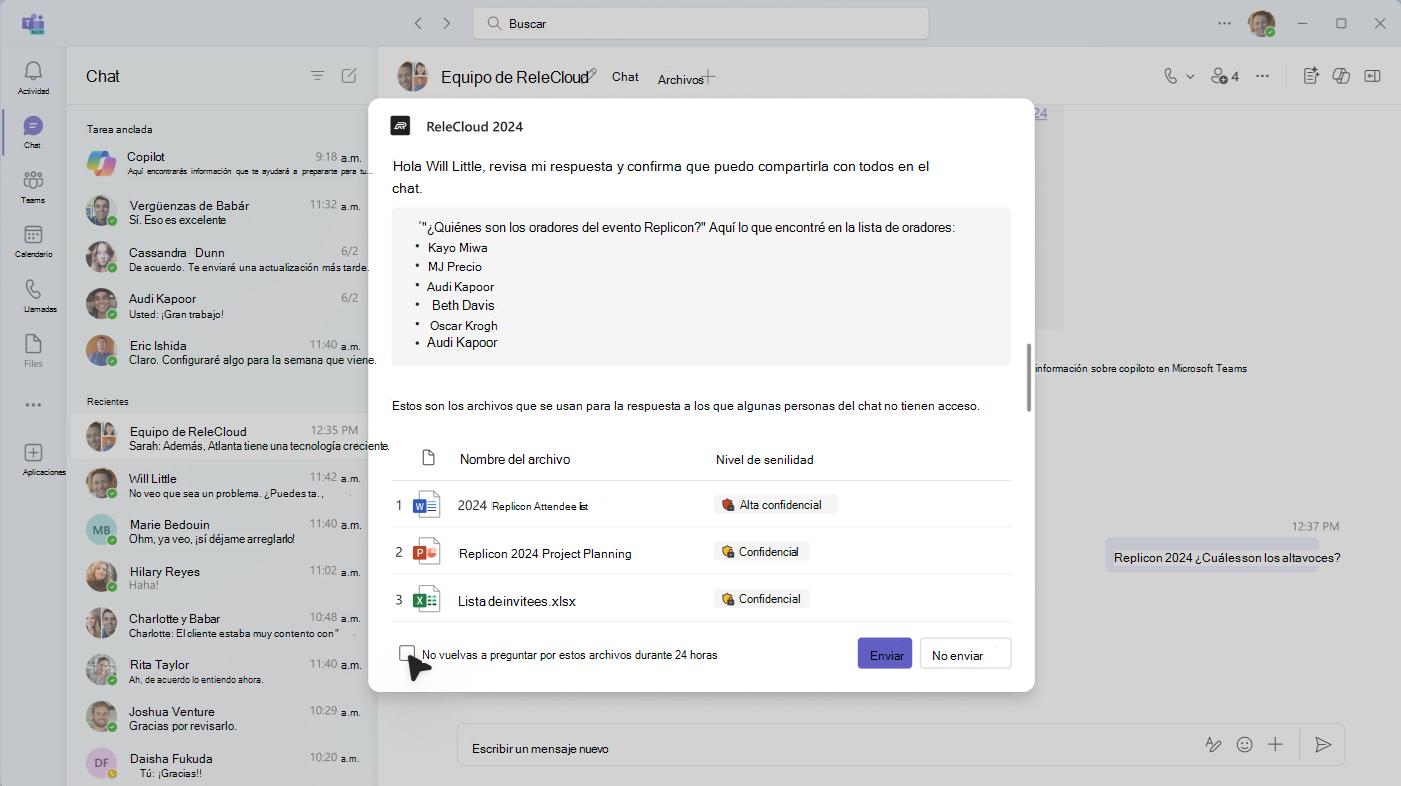Open the Hilary Reyes chat
This screenshot has height=786, width=1401.
222,578
